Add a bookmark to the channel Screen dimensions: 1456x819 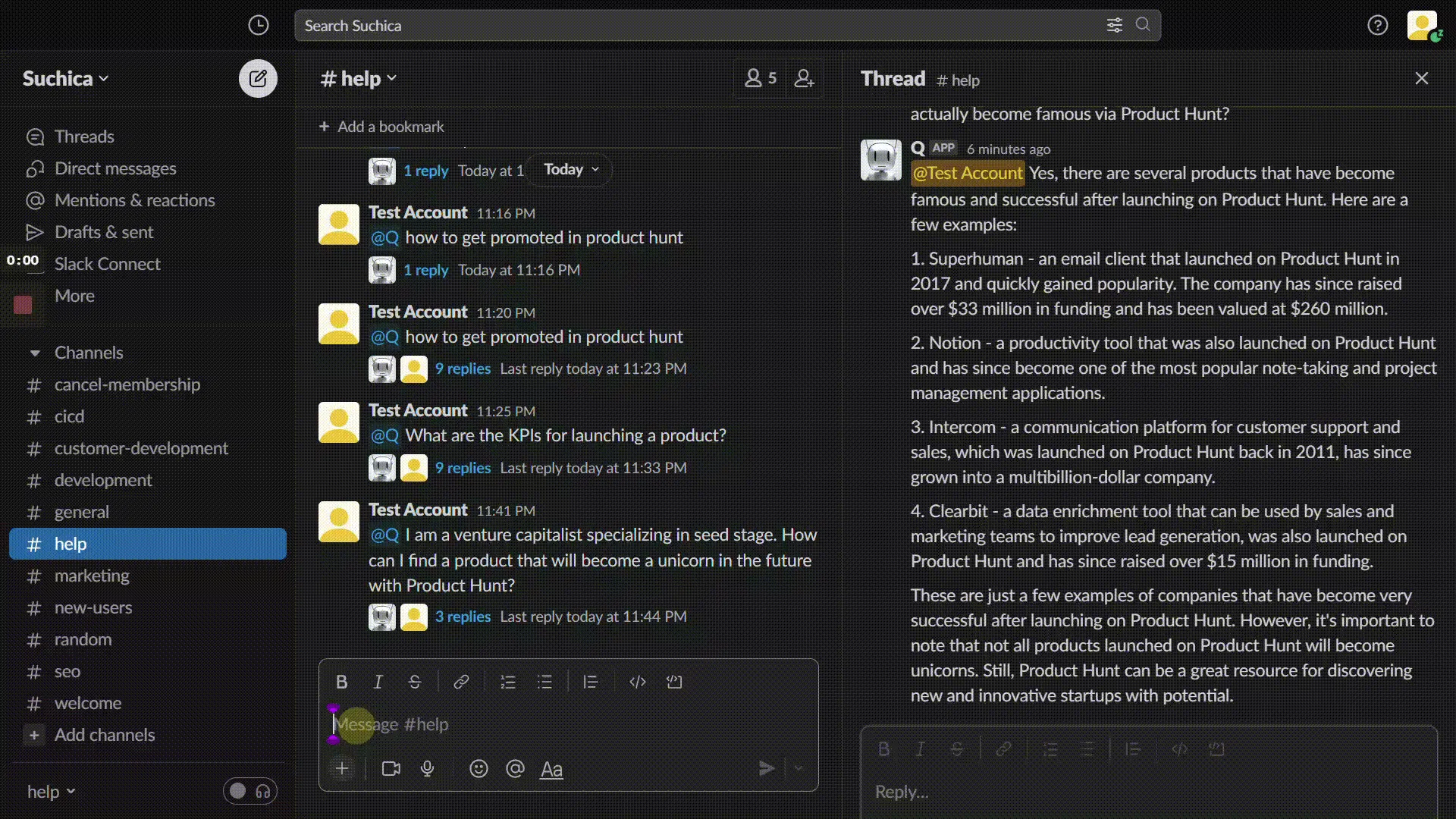click(x=381, y=127)
